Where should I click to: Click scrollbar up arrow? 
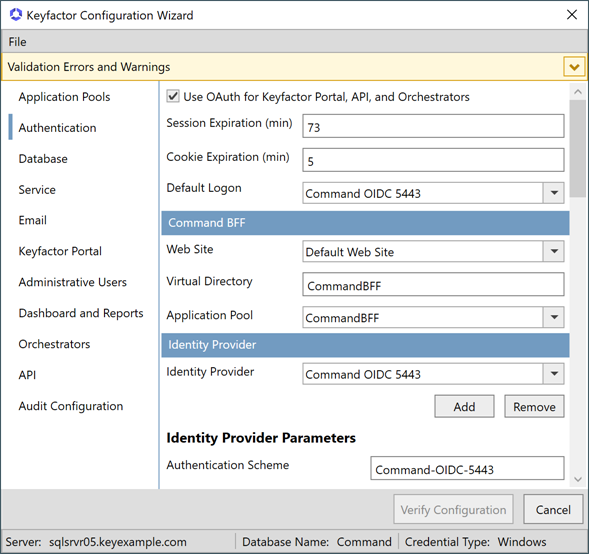[x=578, y=92]
